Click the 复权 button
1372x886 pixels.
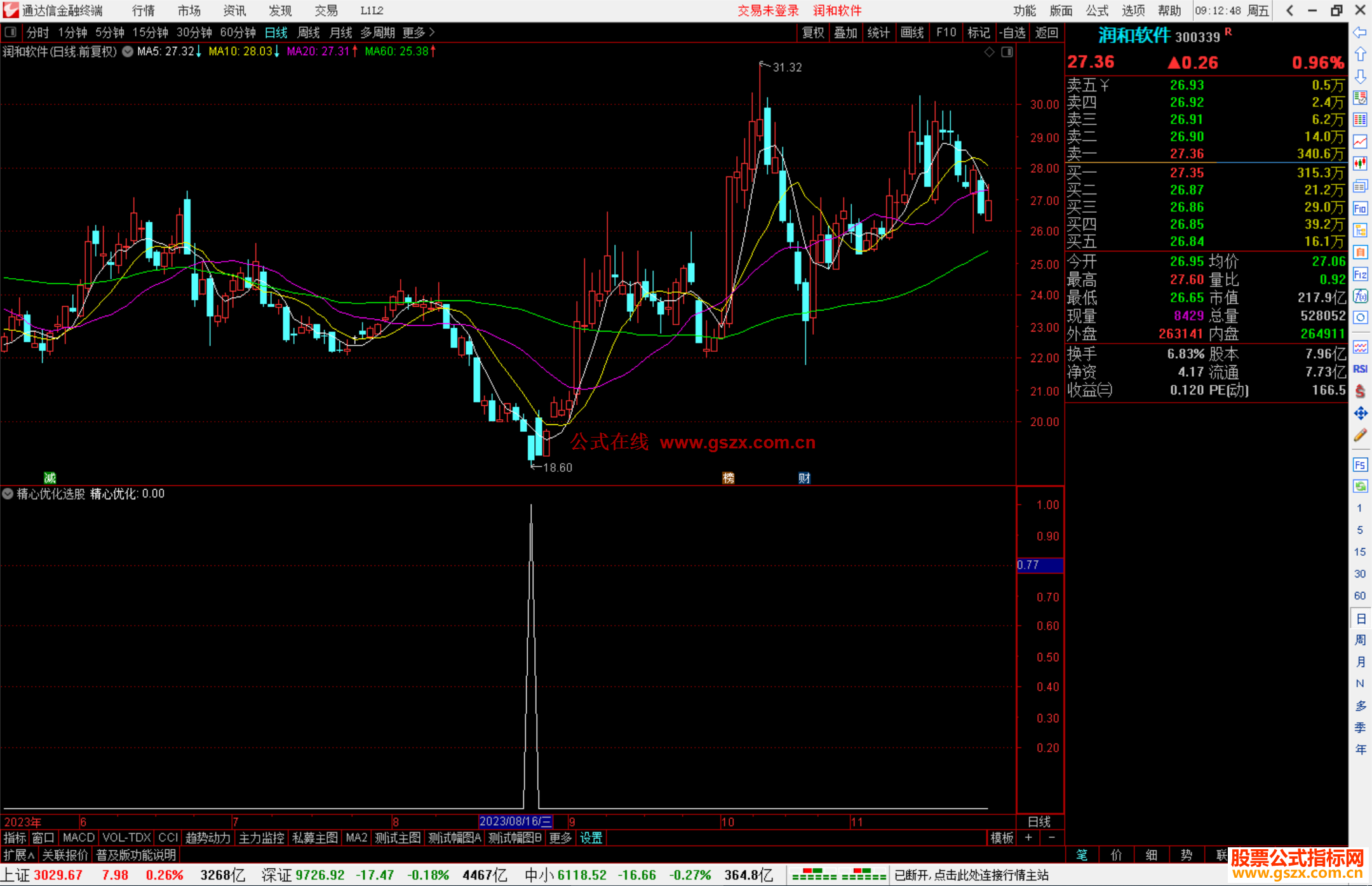click(813, 32)
